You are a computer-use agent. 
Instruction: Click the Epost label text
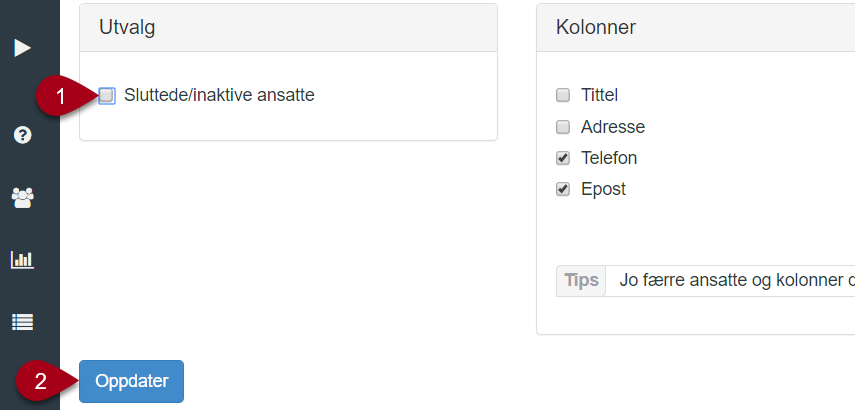point(604,190)
